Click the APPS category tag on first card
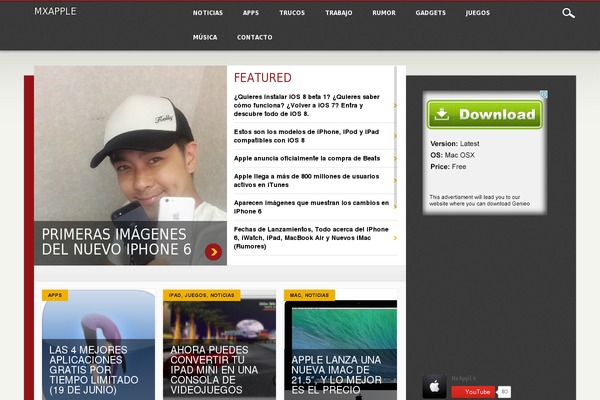The width and height of the screenshot is (600, 400). [x=55, y=295]
